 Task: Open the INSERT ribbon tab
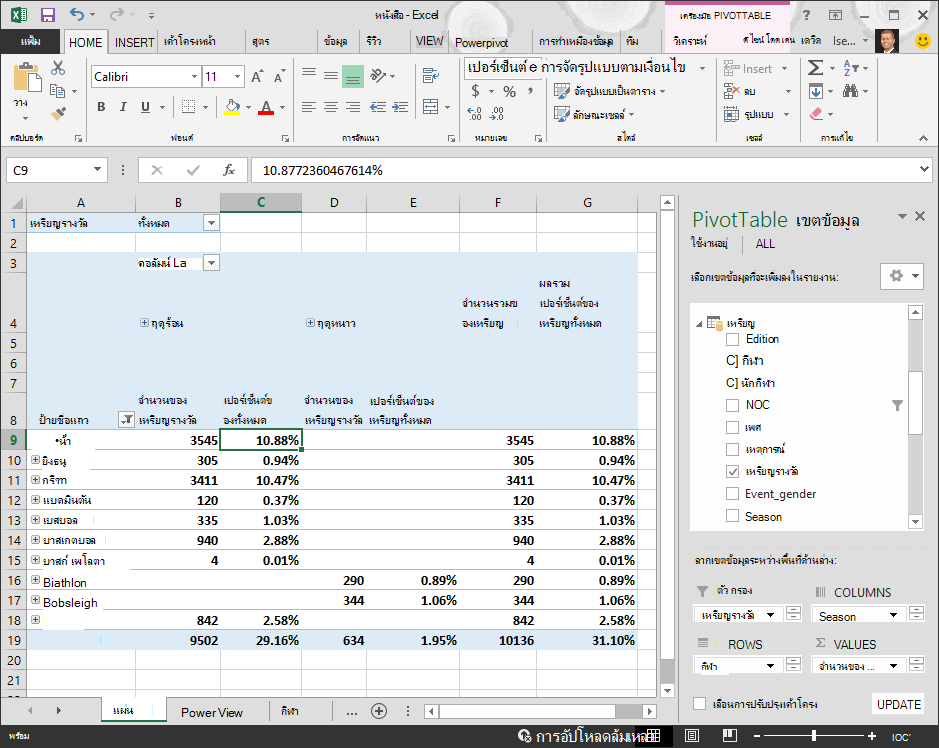[x=134, y=43]
